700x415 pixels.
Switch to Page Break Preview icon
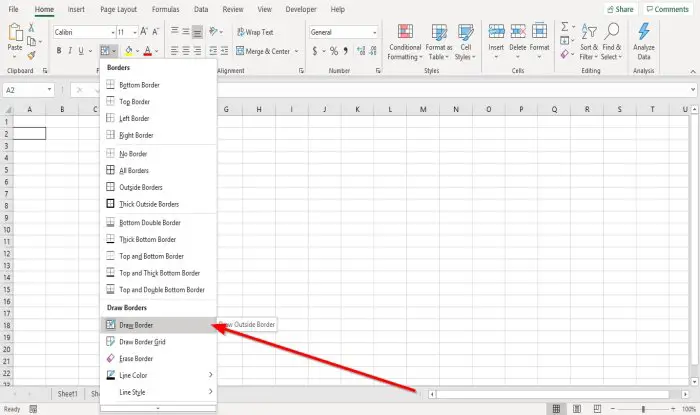click(597, 409)
